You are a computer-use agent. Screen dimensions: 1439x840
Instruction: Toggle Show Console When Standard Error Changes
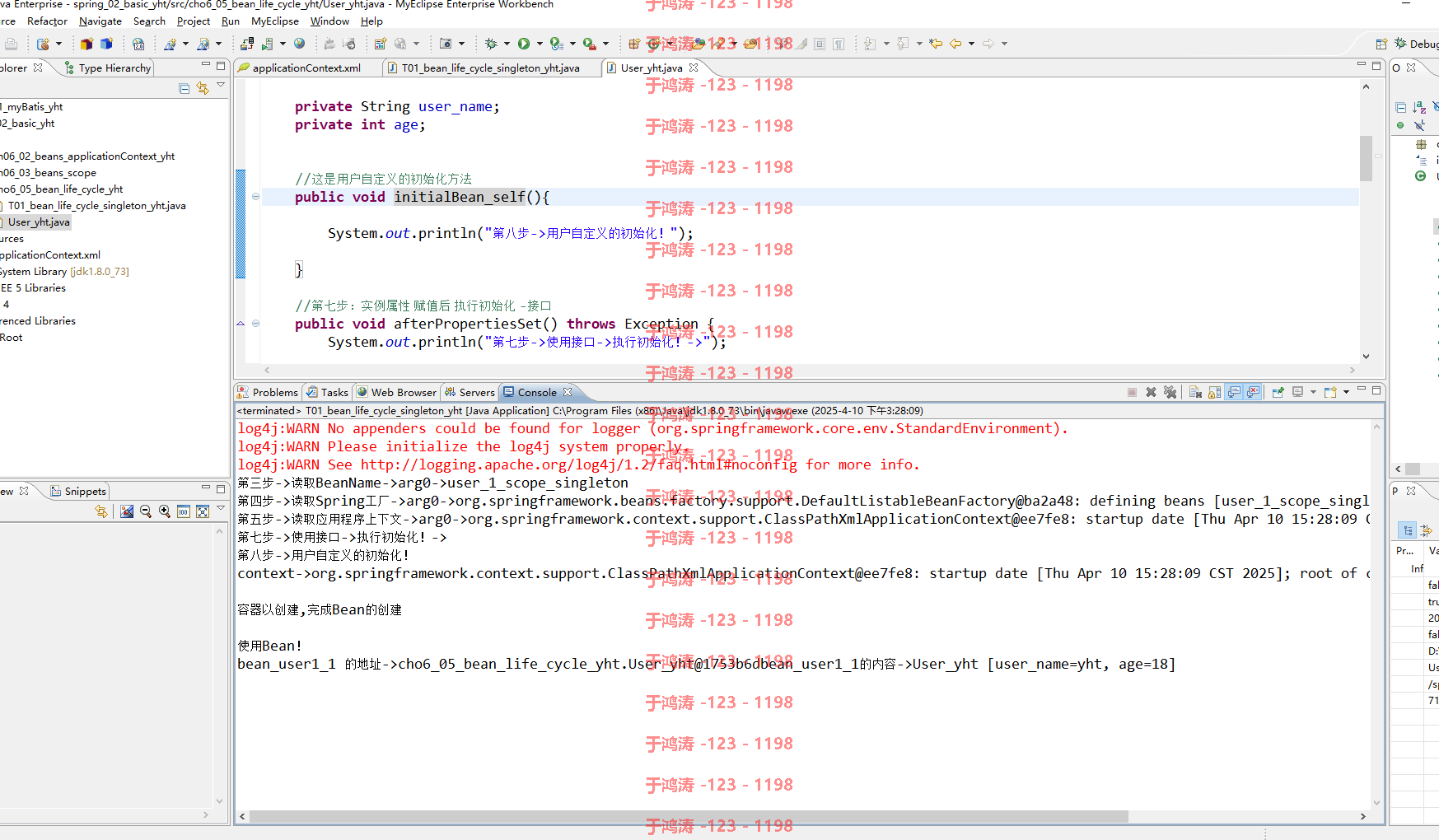pos(1253,393)
